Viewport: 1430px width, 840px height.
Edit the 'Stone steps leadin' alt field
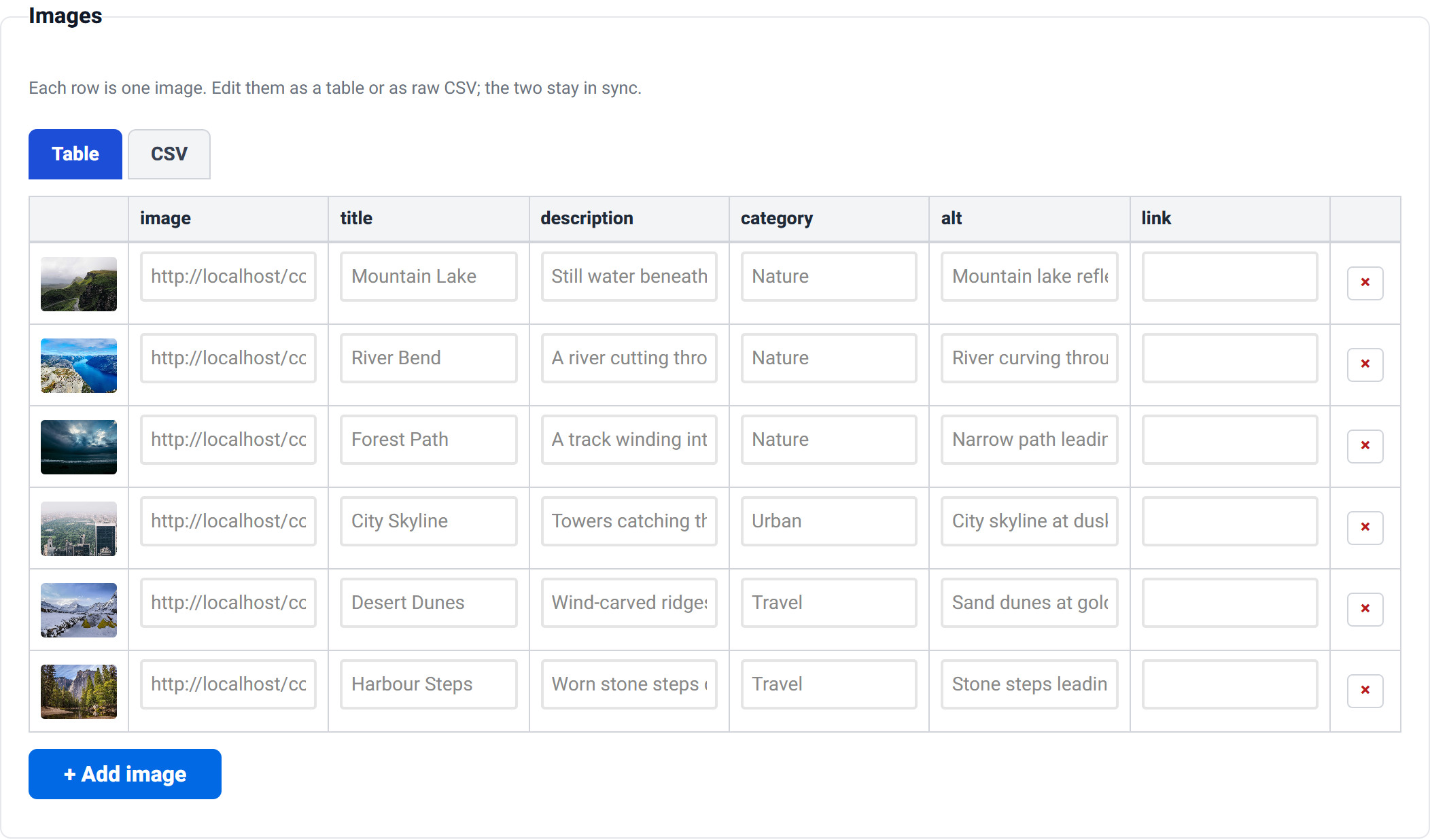(x=1030, y=684)
